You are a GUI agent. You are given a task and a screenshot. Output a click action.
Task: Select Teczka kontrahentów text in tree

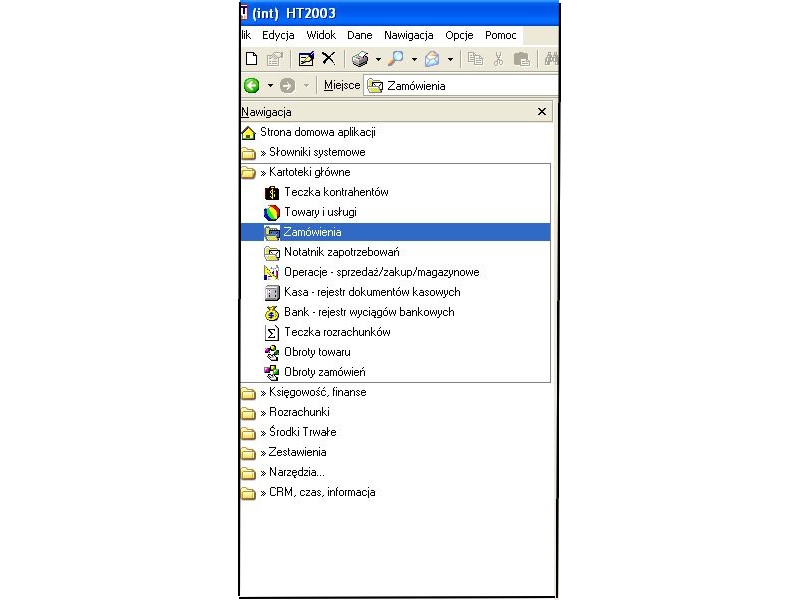click(x=336, y=192)
